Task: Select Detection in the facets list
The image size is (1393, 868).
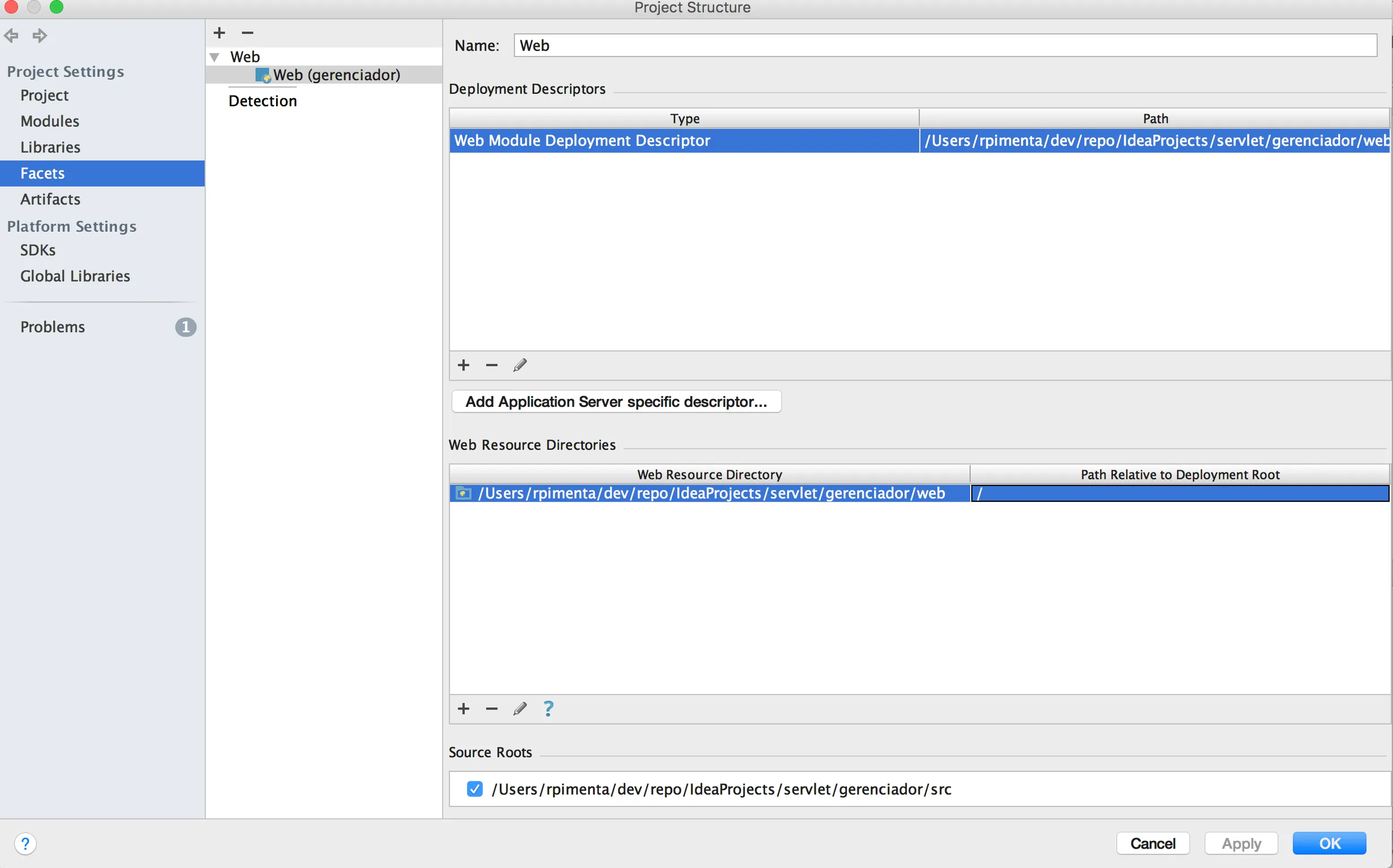Action: (262, 101)
